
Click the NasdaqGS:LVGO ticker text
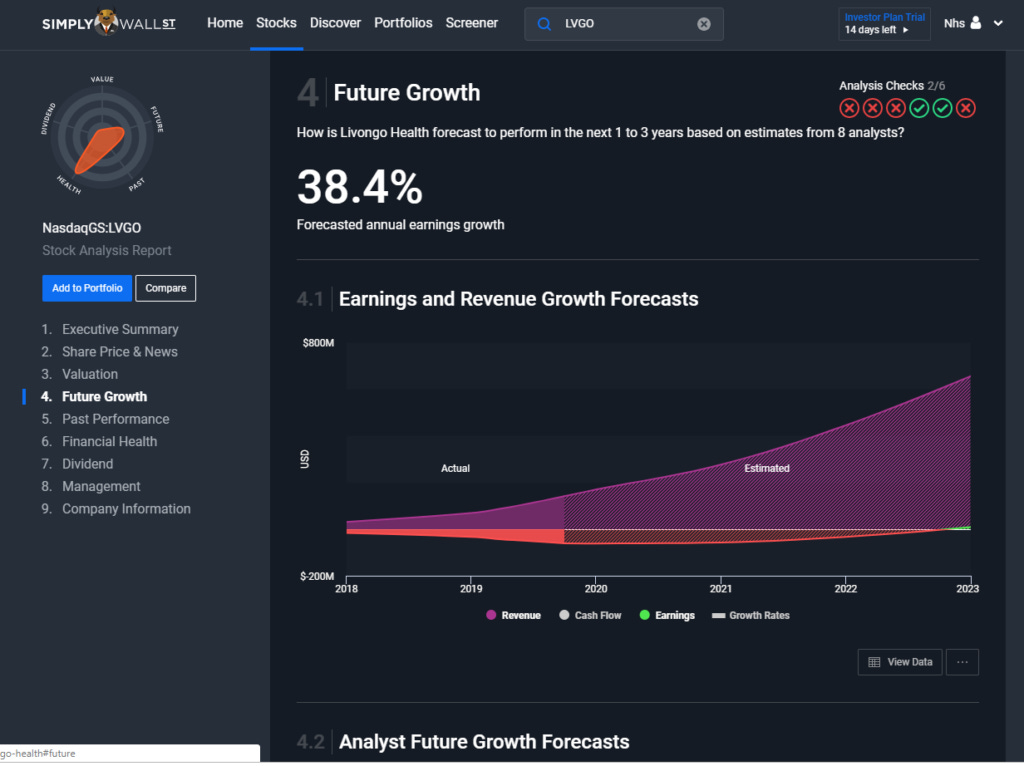tap(91, 228)
